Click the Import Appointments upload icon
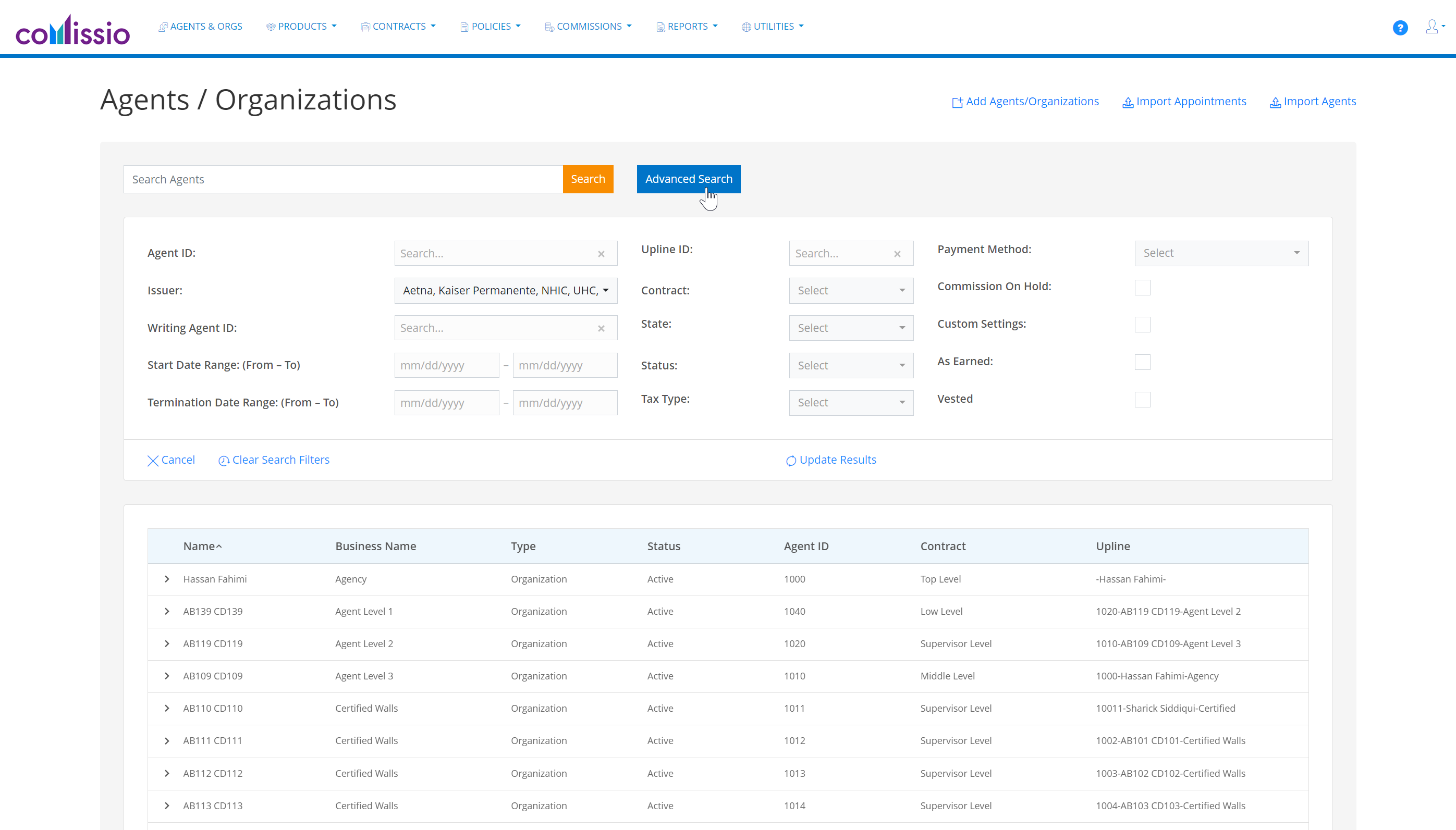This screenshot has width=1456, height=830. point(1128,103)
